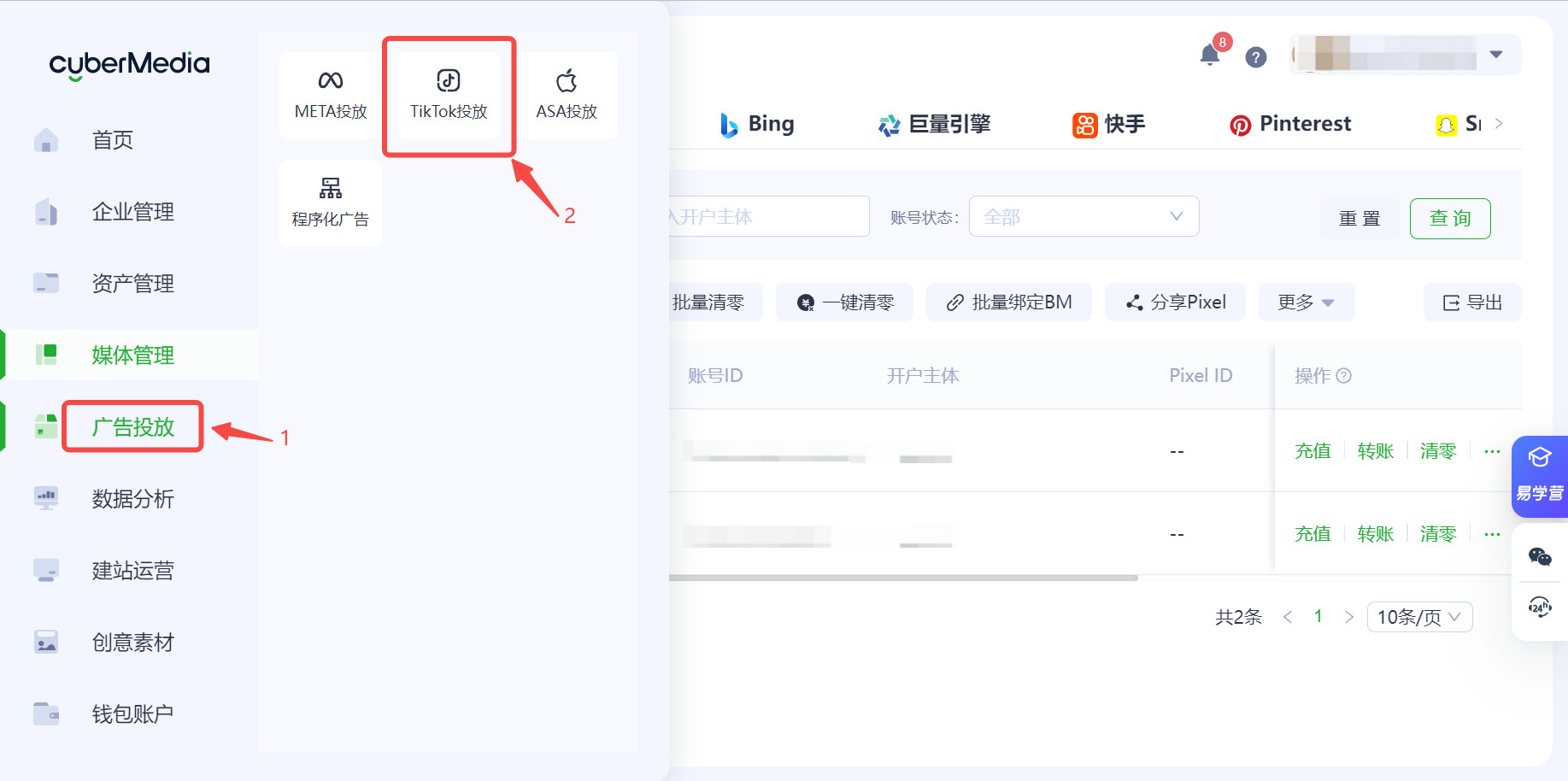Open the 10条/页 page size selector
The image size is (1568, 781).
pyautogui.click(x=1419, y=617)
